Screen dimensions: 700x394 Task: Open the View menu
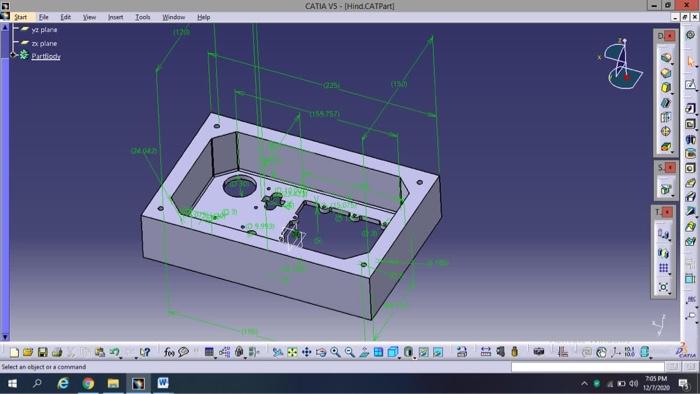[x=89, y=17]
